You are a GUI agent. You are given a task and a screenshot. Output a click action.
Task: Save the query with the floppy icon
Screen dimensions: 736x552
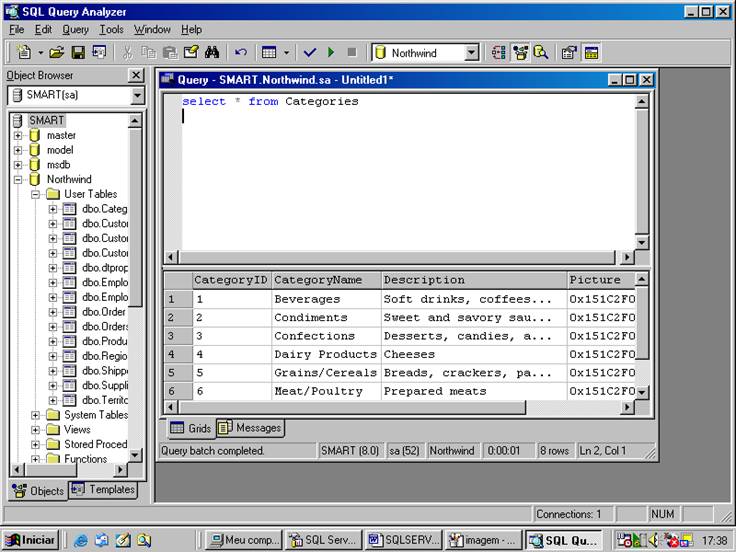click(x=78, y=53)
